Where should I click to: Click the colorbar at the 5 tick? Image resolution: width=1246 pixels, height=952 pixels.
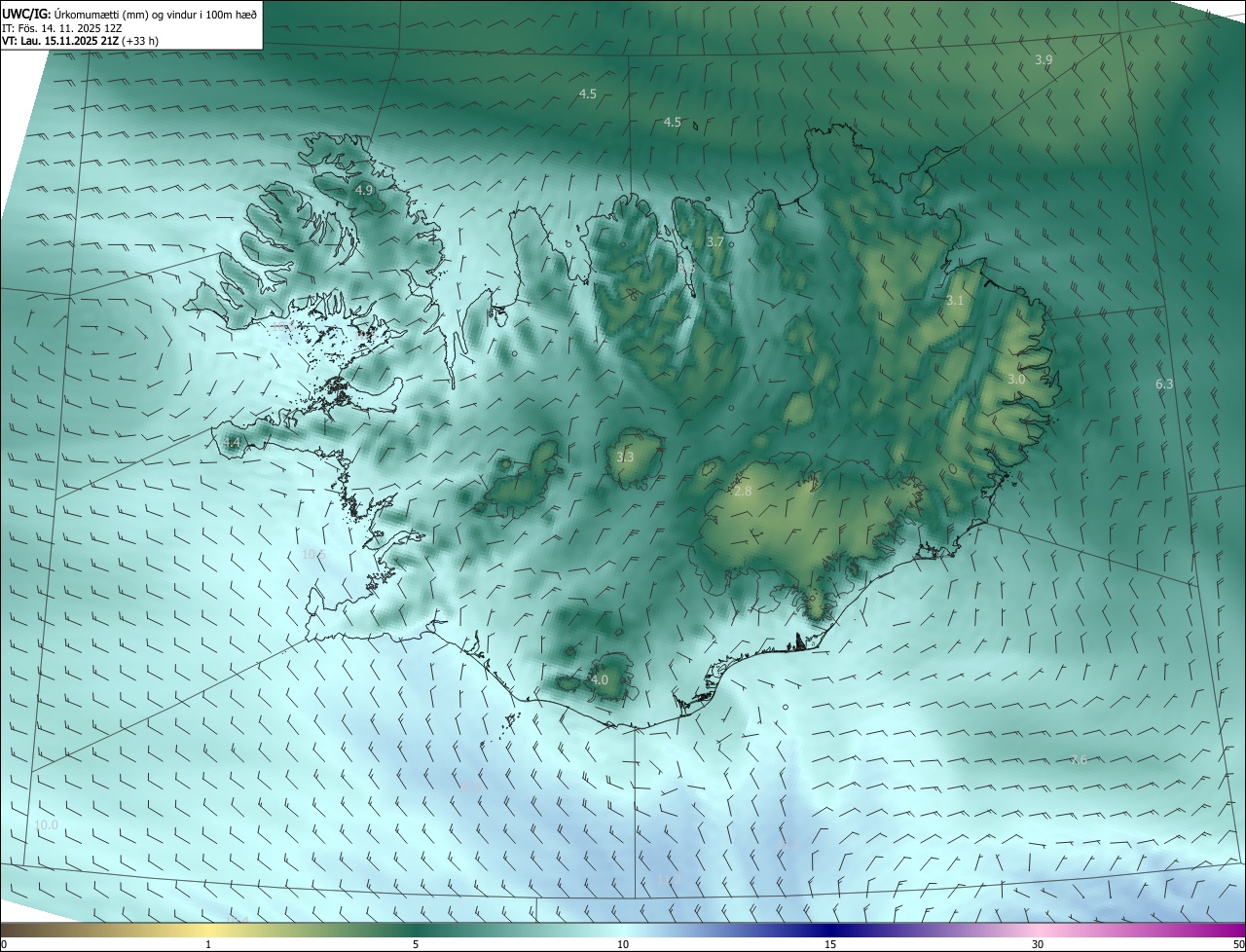click(416, 944)
